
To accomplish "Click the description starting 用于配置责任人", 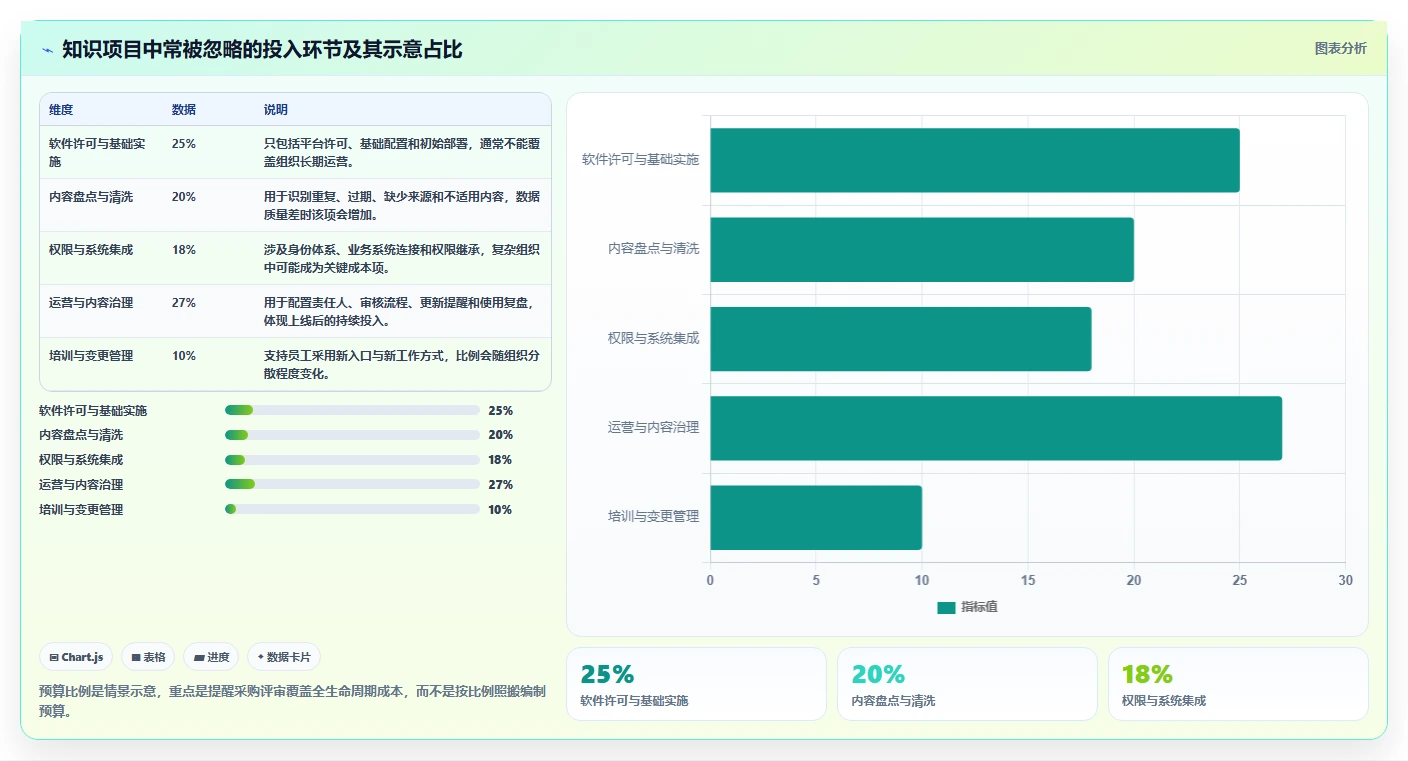I will (x=402, y=311).
